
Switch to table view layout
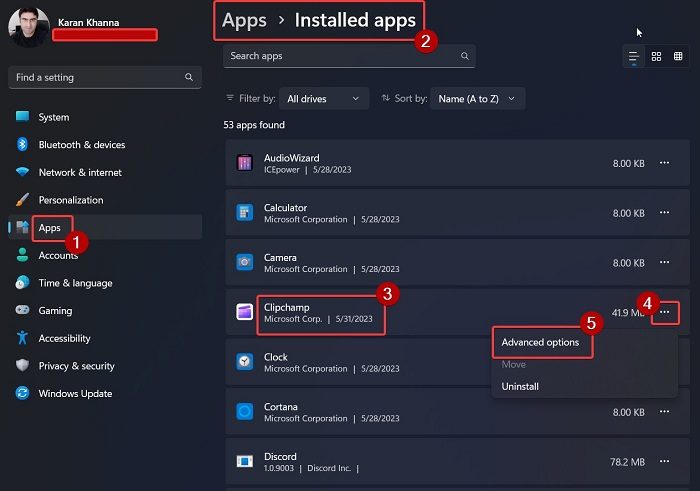pyautogui.click(x=678, y=56)
